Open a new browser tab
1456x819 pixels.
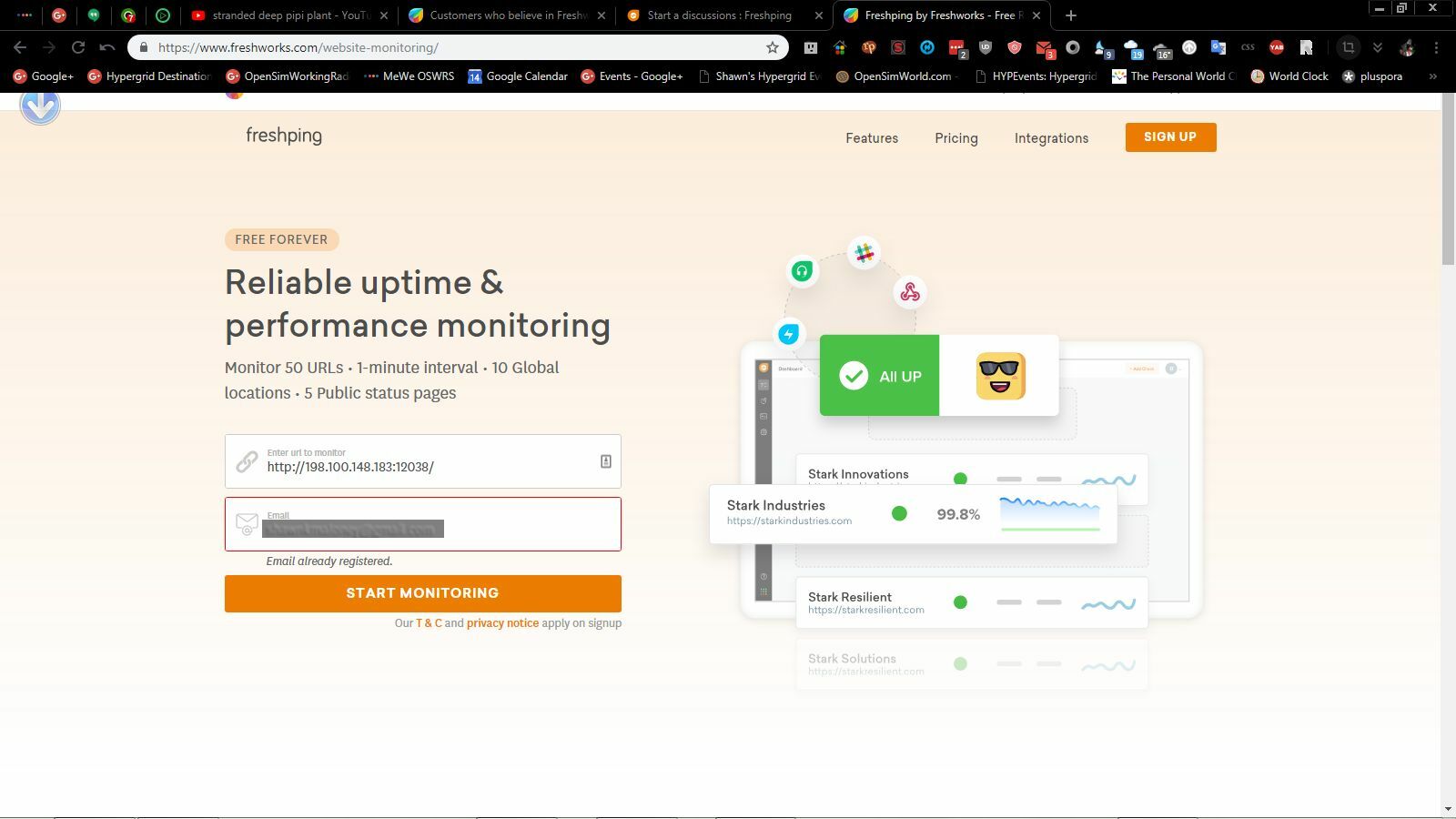pos(1071,15)
